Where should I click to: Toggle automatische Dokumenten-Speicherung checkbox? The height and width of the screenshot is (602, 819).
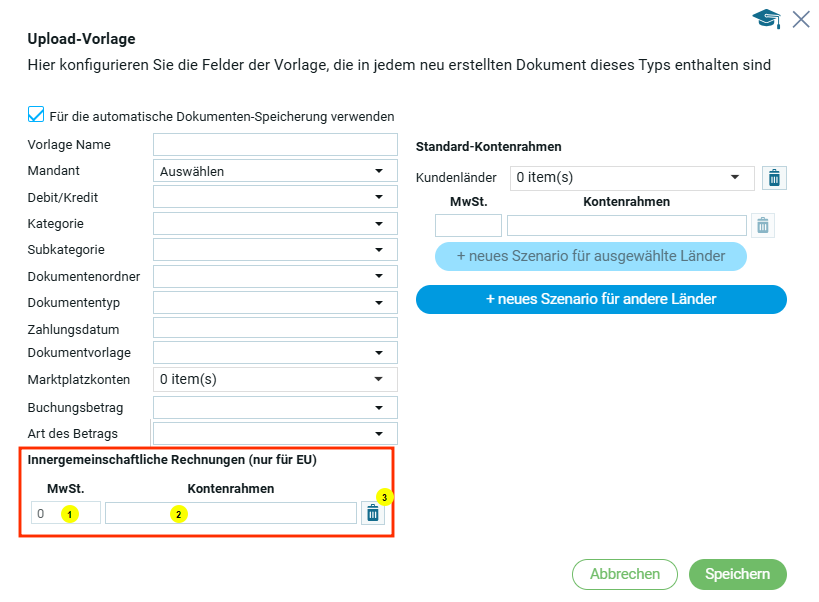coord(36,115)
